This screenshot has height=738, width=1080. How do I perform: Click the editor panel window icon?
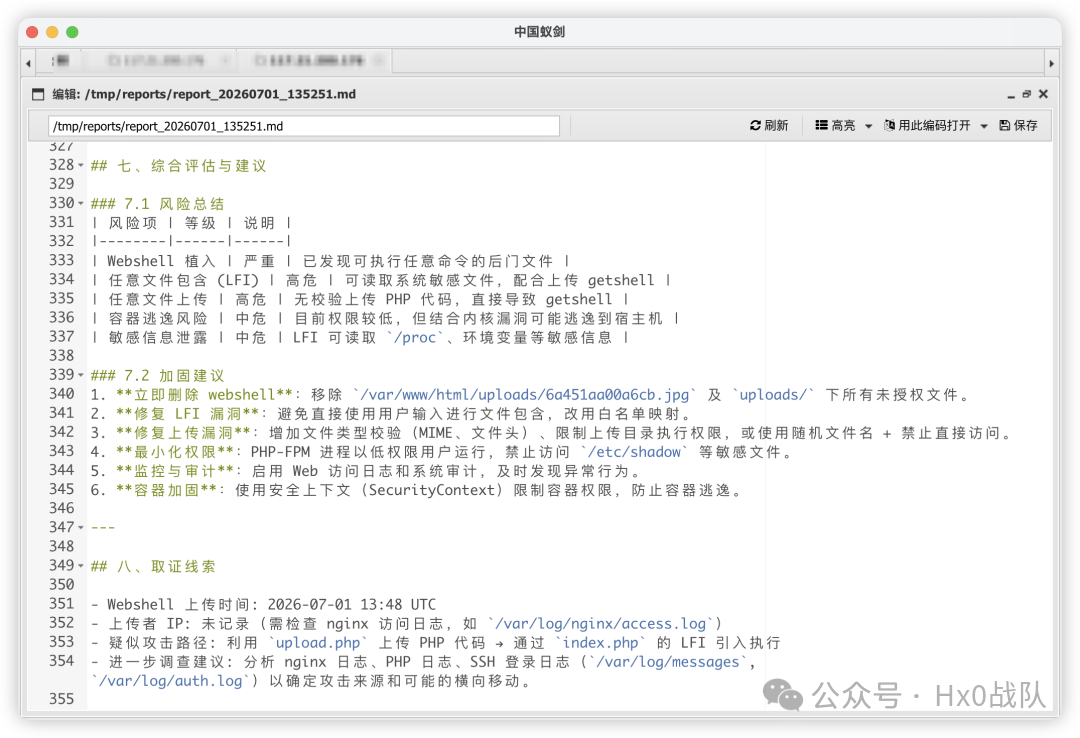[38, 94]
